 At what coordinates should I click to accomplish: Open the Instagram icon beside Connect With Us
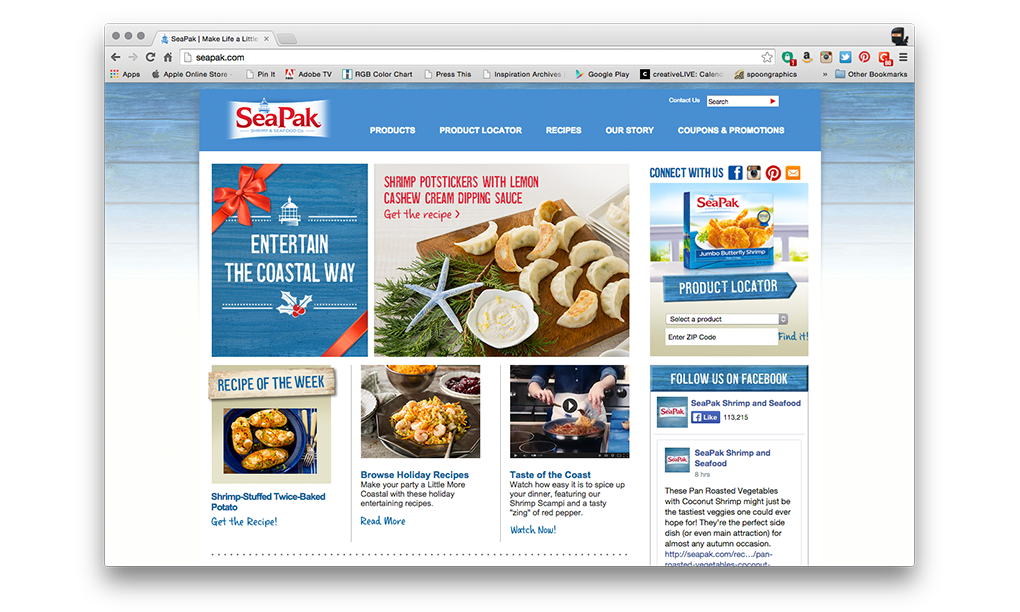754,173
